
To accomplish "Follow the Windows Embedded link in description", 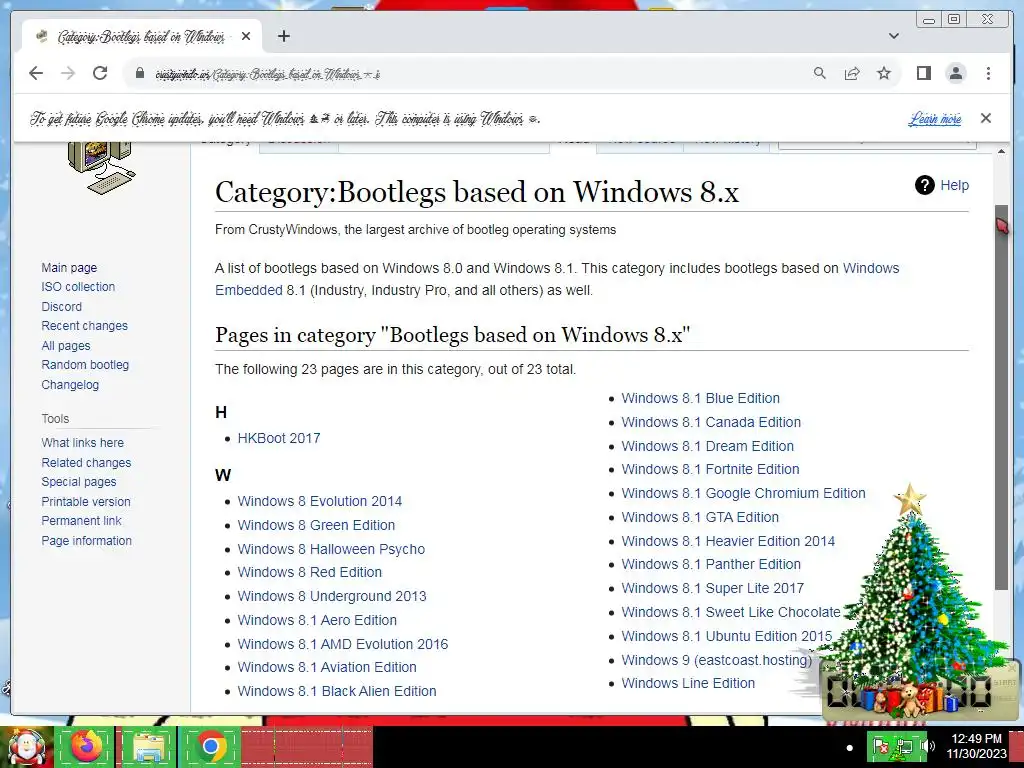I will (871, 268).
